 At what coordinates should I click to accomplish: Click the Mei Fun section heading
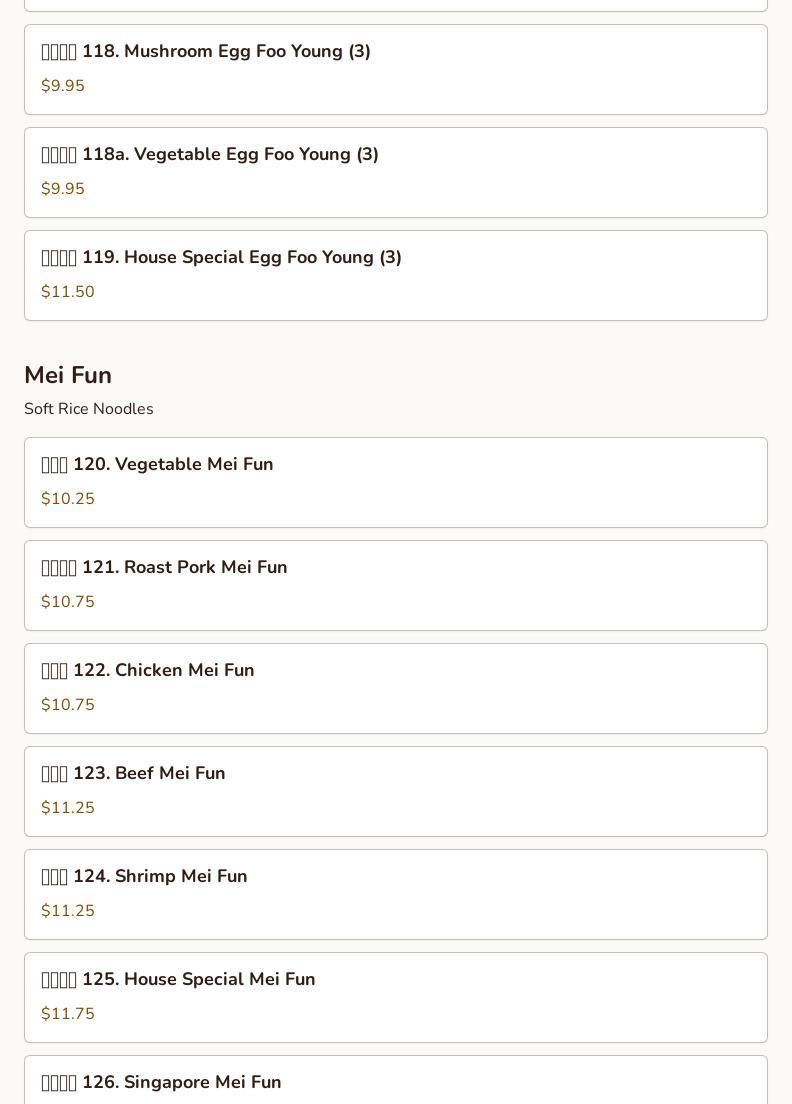[x=68, y=375]
